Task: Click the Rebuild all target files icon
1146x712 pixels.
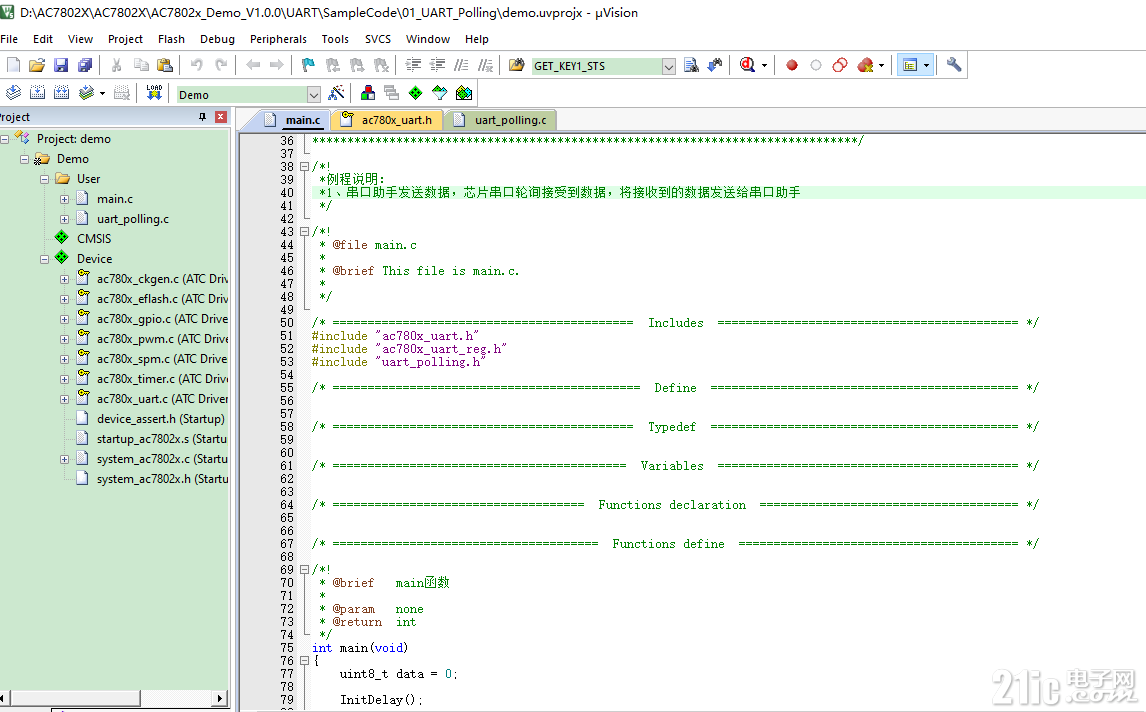Action: point(61,93)
